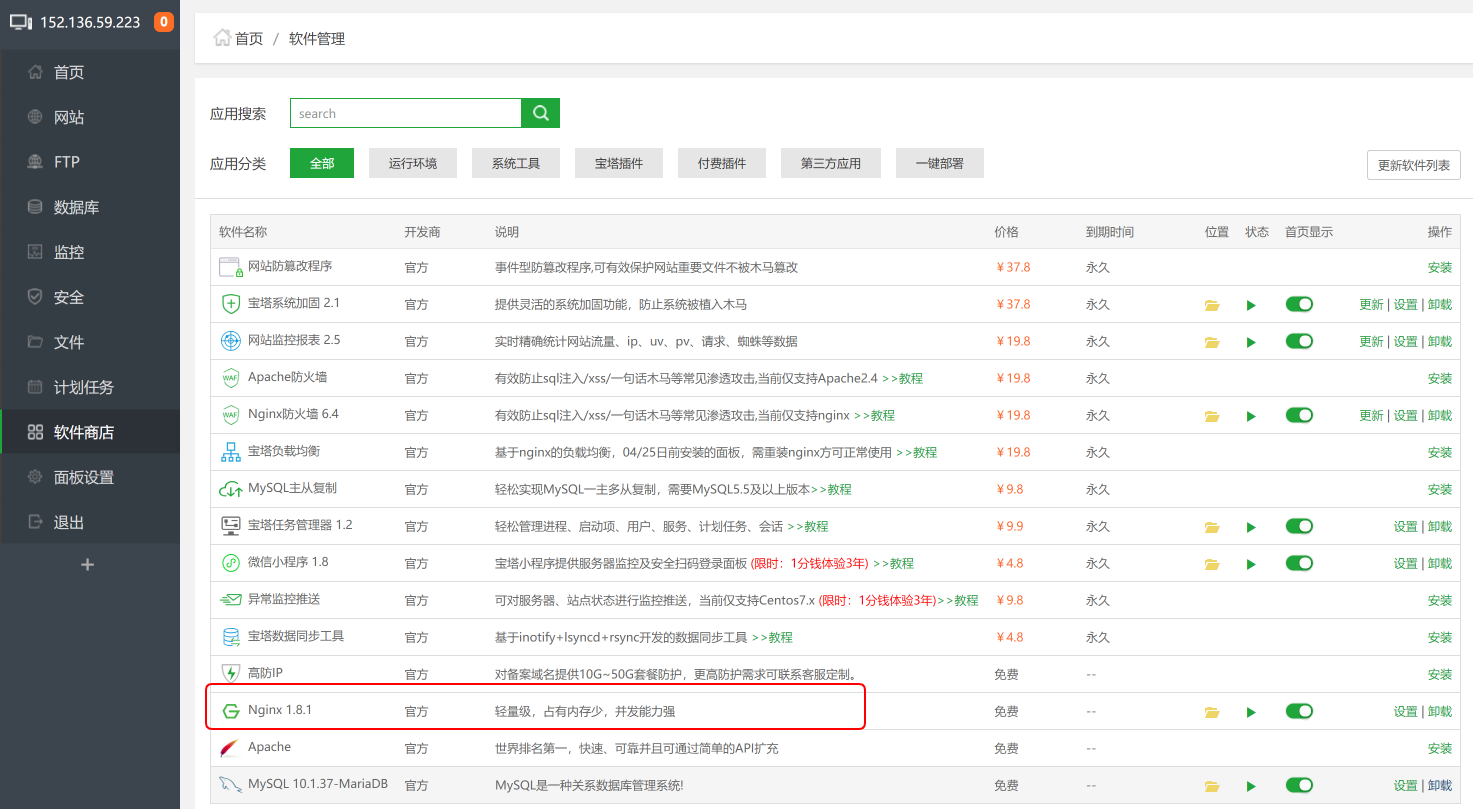Screen dimensions: 1473x809
Task: Click the 更新软件列表 button
Action: (x=1414, y=165)
